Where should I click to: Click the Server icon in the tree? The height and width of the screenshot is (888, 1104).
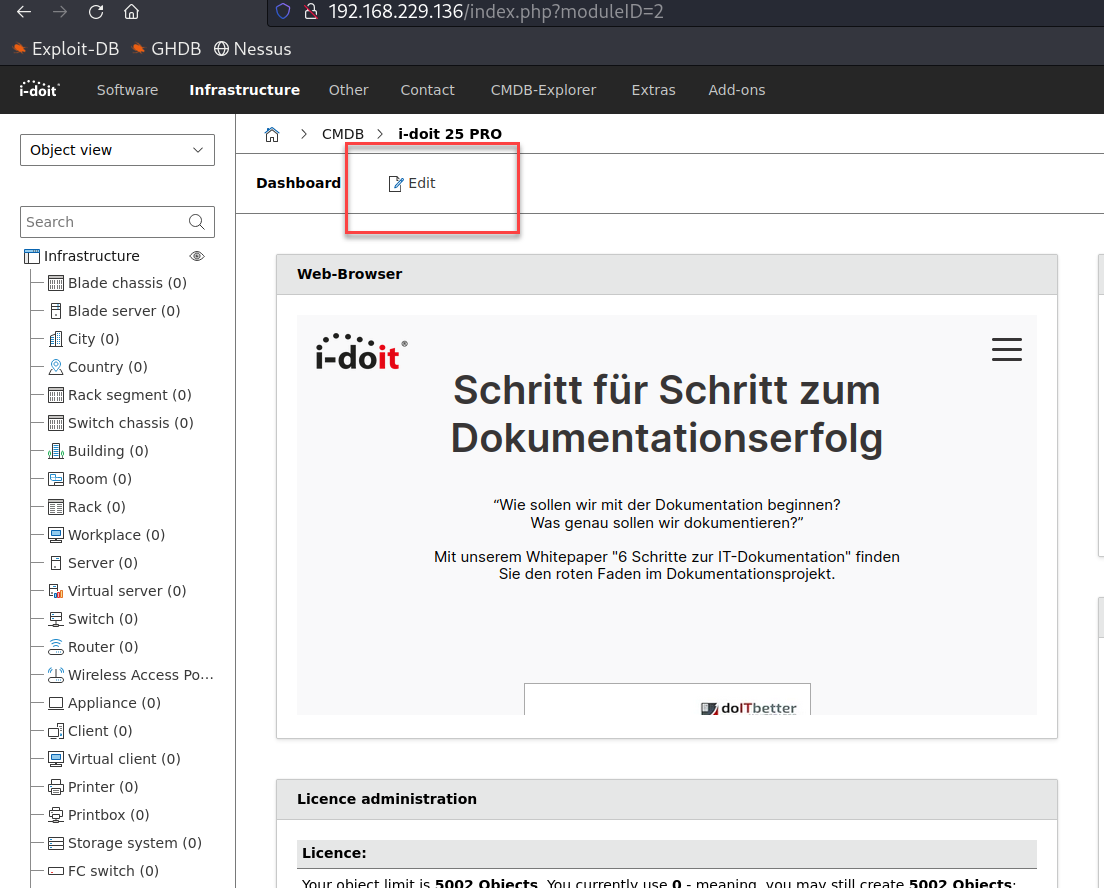point(56,563)
